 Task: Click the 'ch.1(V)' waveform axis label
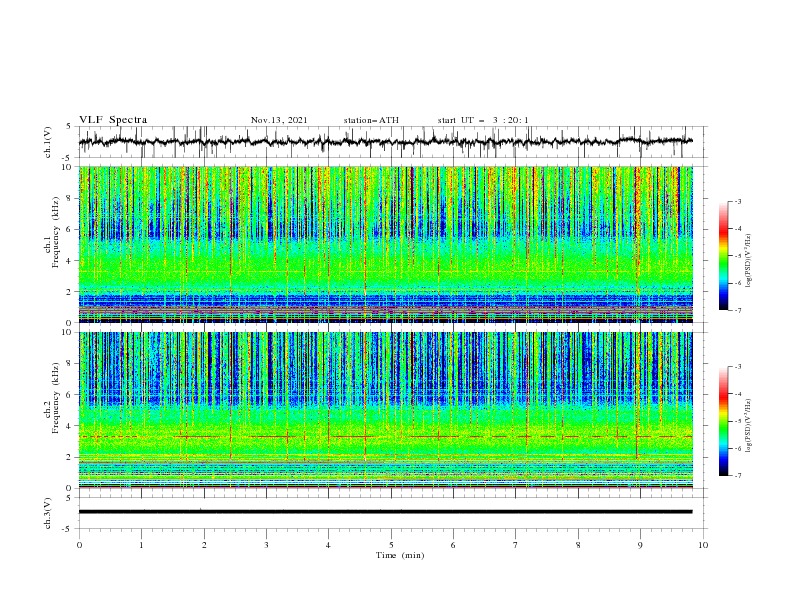[x=48, y=142]
